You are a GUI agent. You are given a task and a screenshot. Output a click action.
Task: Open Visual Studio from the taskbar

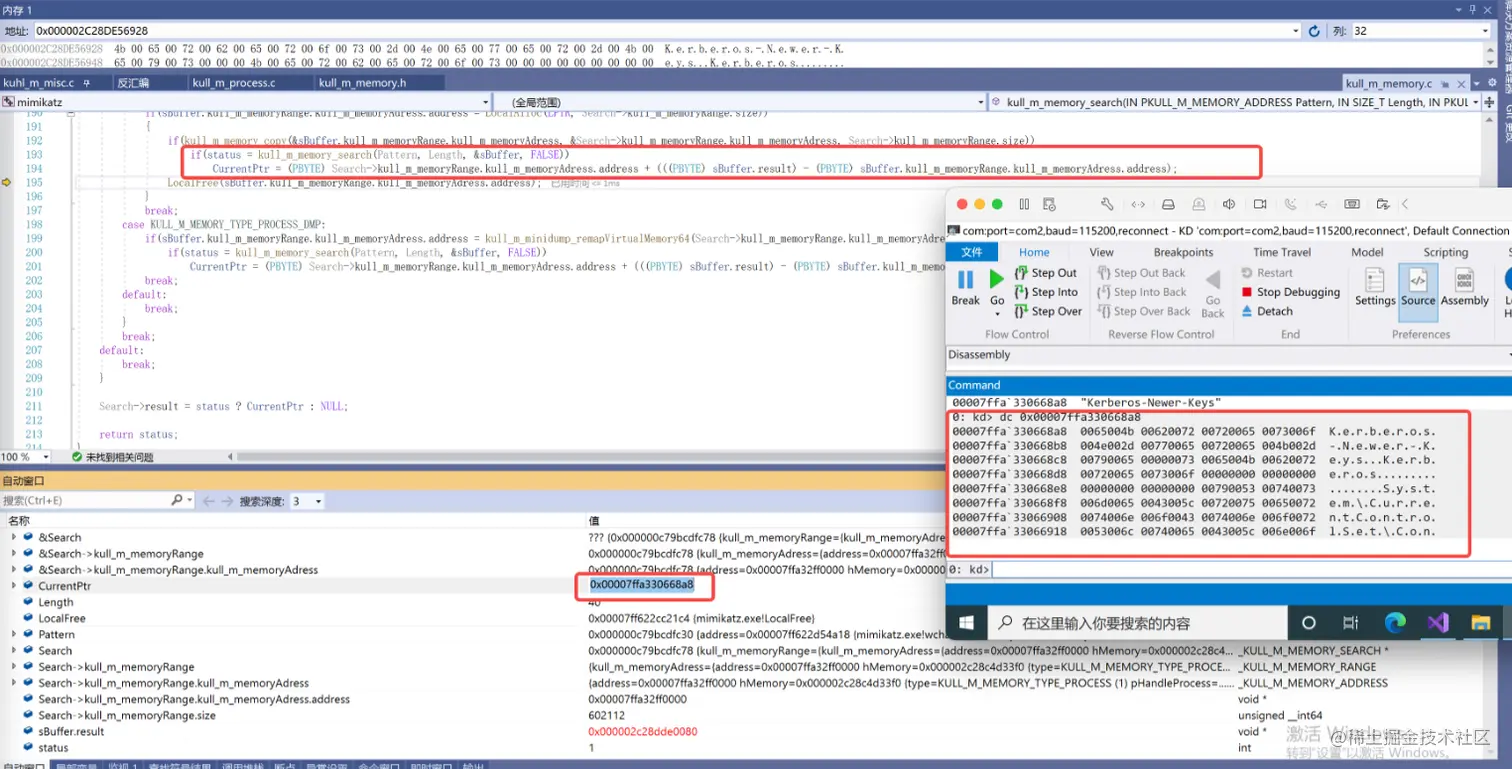click(x=1437, y=622)
